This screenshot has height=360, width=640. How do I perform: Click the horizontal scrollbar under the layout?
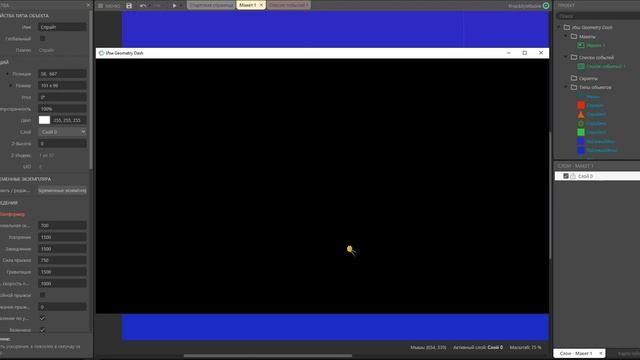point(268,356)
